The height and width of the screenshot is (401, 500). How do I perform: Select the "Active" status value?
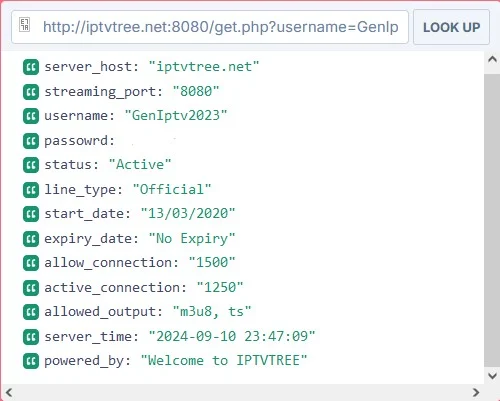point(140,164)
